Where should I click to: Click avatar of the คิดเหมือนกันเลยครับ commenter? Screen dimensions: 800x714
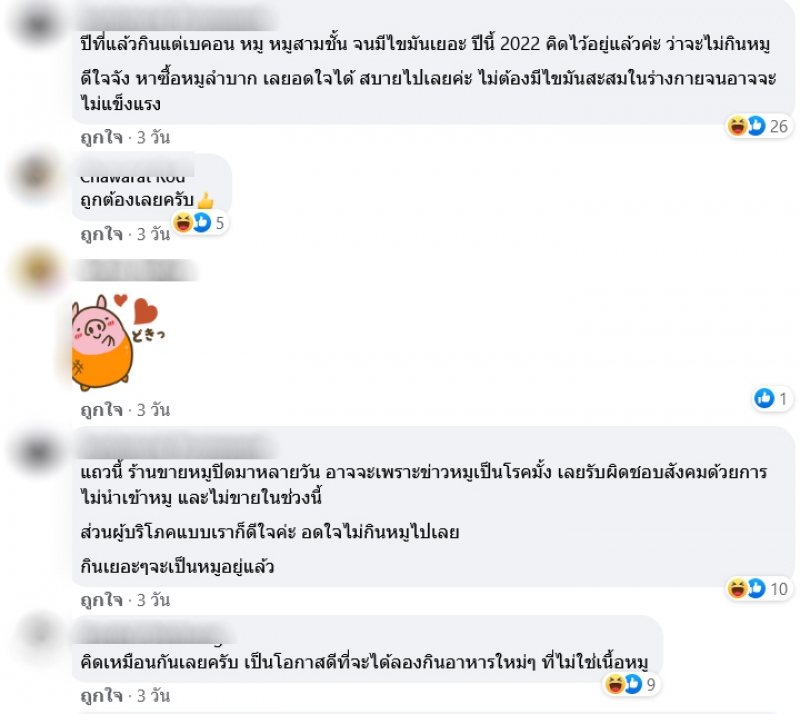click(39, 635)
